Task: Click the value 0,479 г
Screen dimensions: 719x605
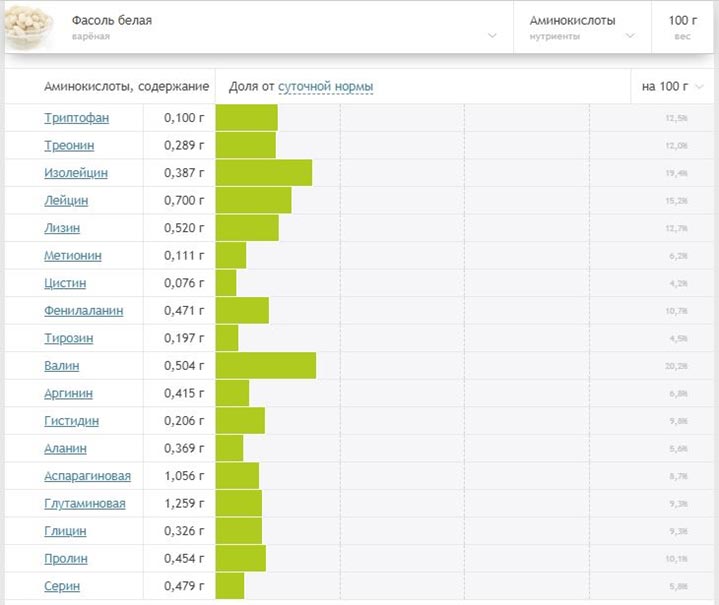Action: [x=184, y=586]
